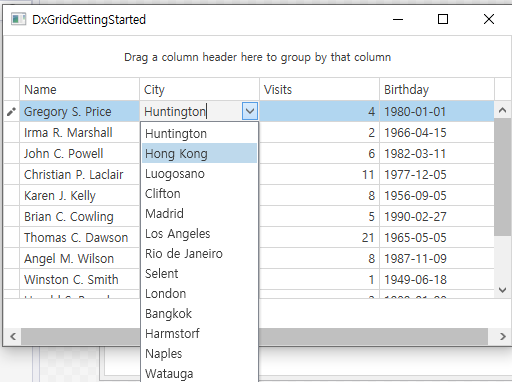
Task: Click the vertical scrollbar thumb
Action: [x=503, y=177]
